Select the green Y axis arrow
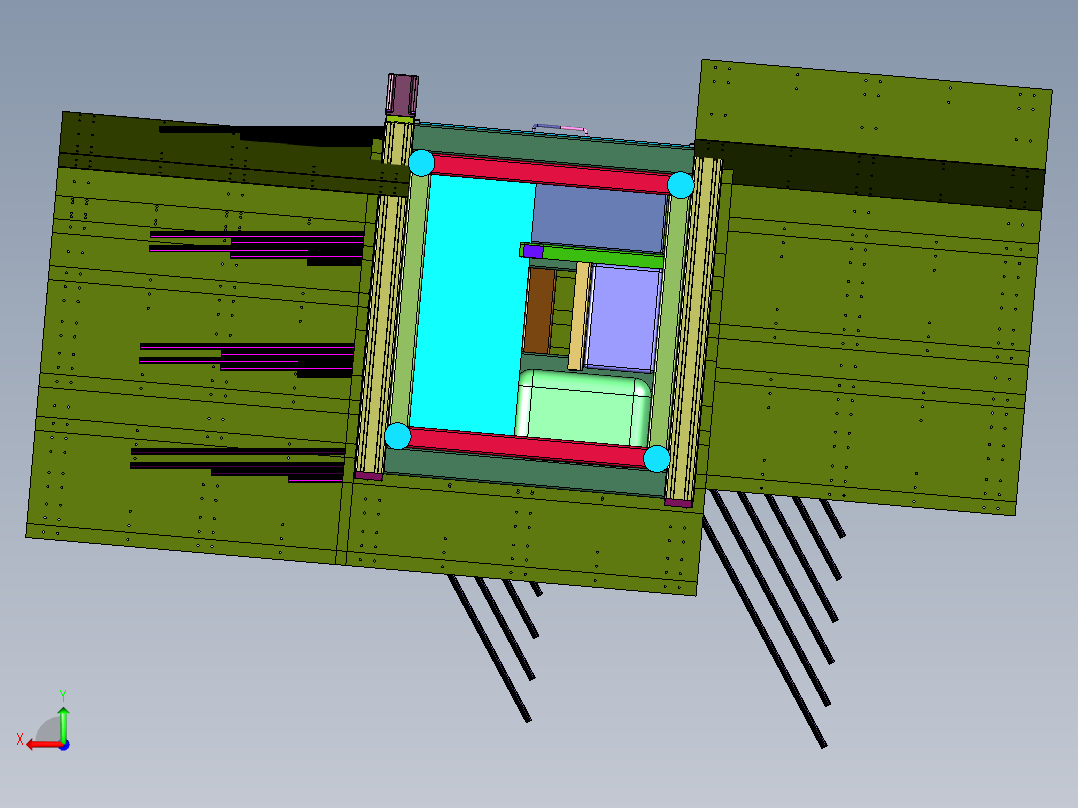The height and width of the screenshot is (808, 1078). pyautogui.click(x=63, y=723)
